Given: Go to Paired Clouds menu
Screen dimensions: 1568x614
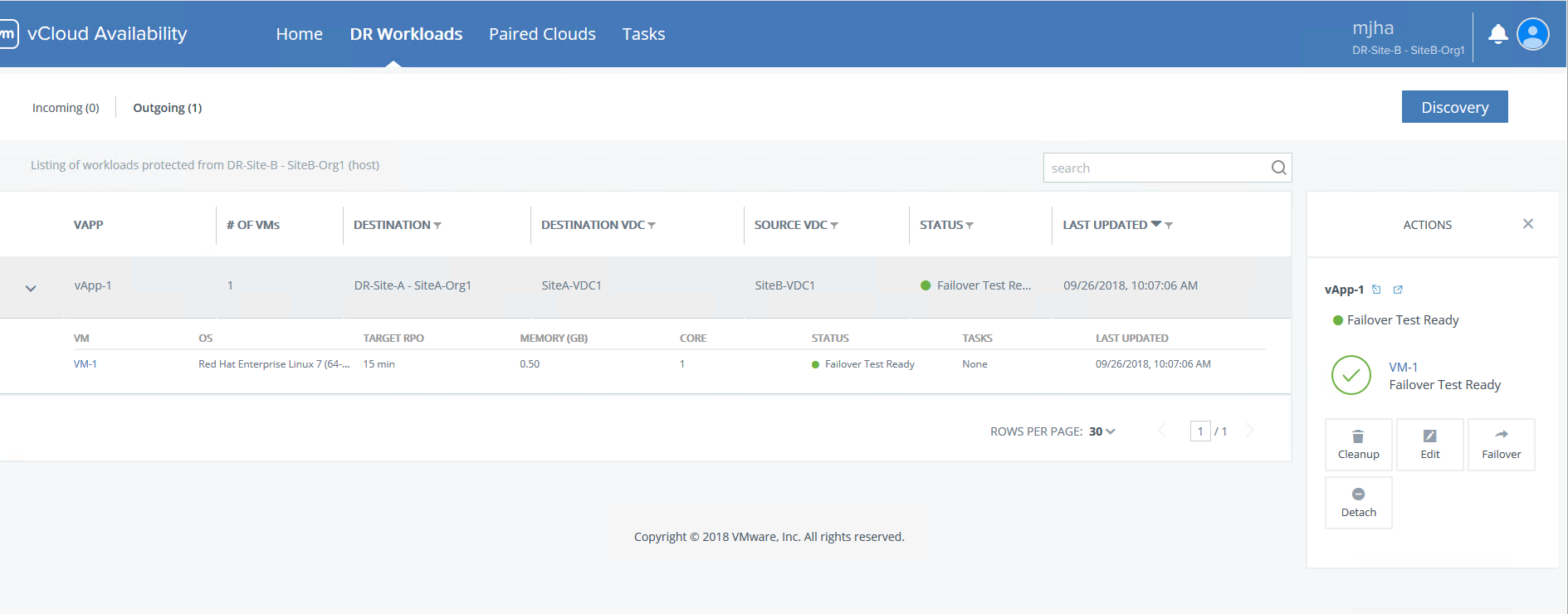Looking at the screenshot, I should click(542, 34).
